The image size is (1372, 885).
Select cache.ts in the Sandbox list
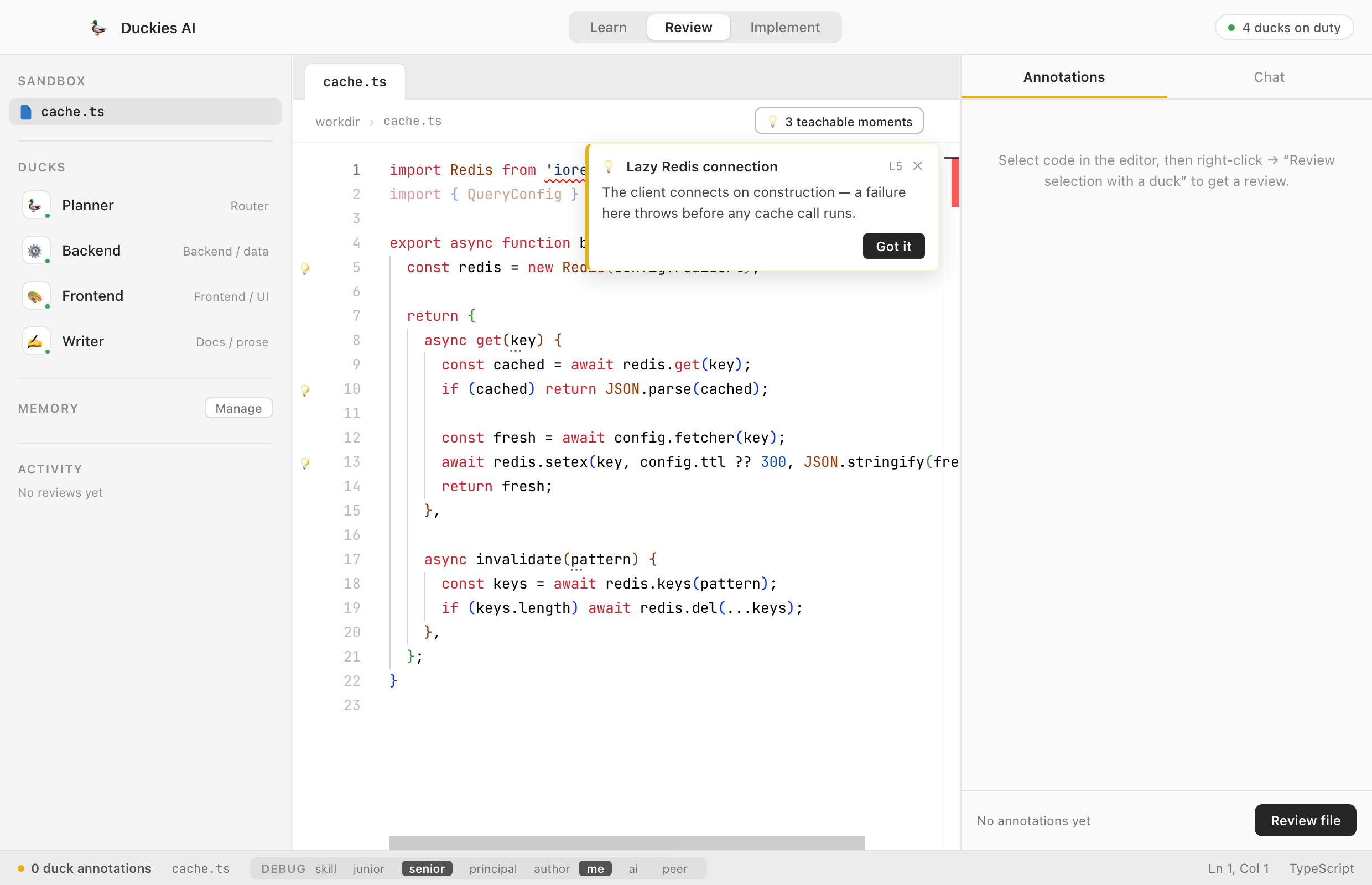(145, 112)
